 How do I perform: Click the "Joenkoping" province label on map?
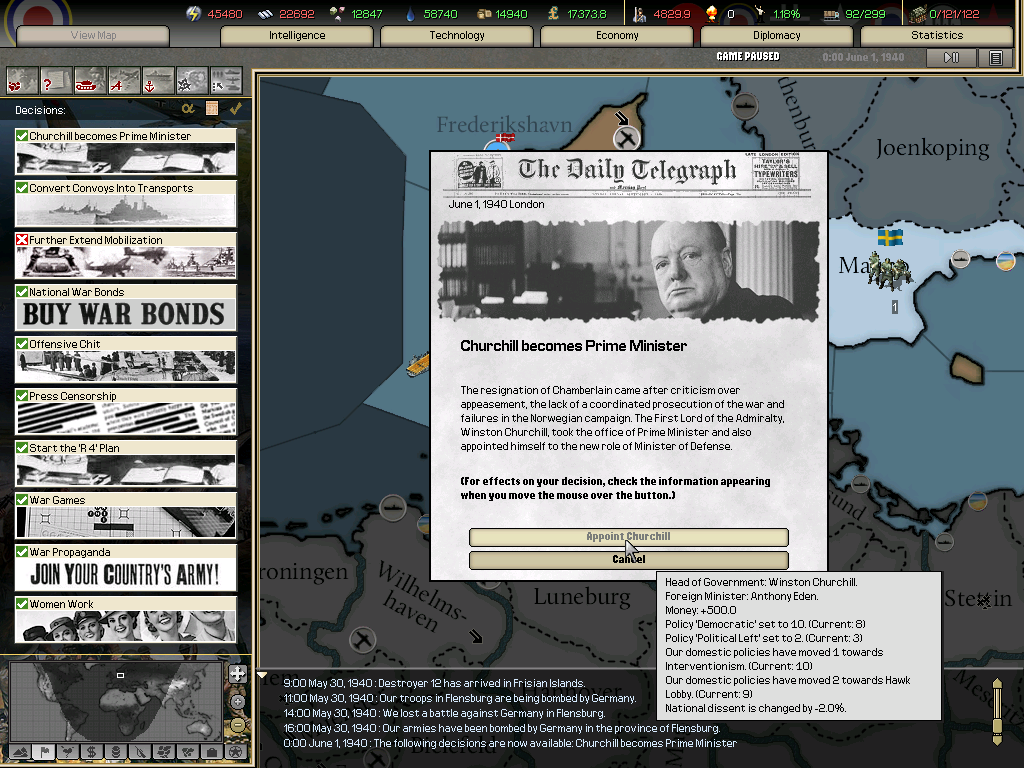pyautogui.click(x=933, y=148)
